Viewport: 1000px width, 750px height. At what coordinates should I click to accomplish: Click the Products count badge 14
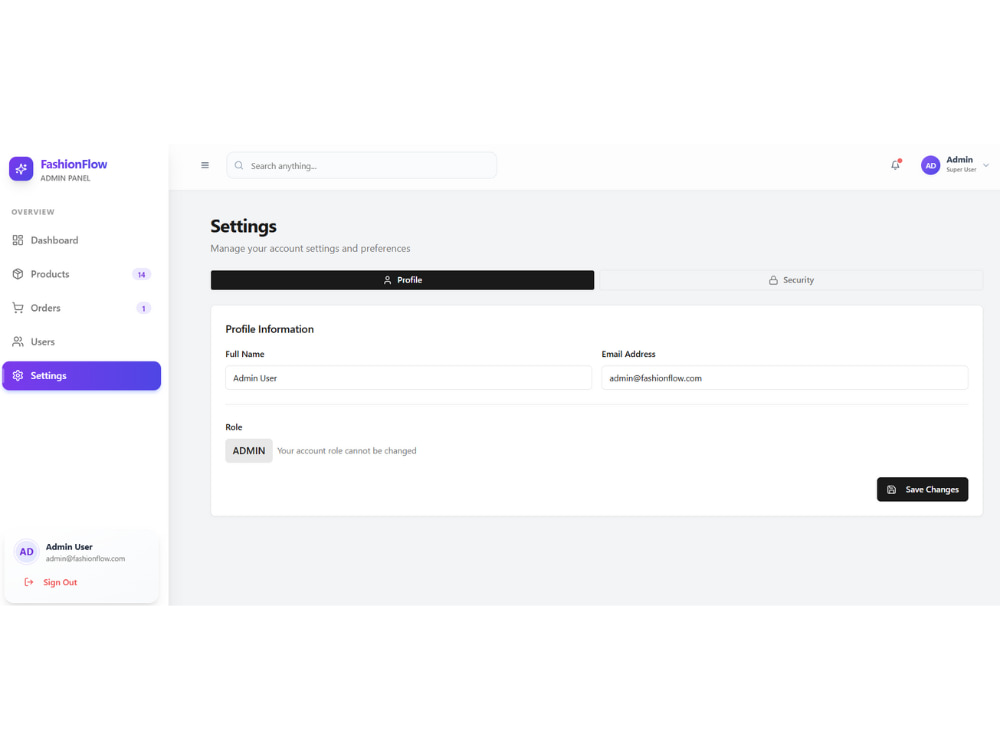pyautogui.click(x=142, y=274)
